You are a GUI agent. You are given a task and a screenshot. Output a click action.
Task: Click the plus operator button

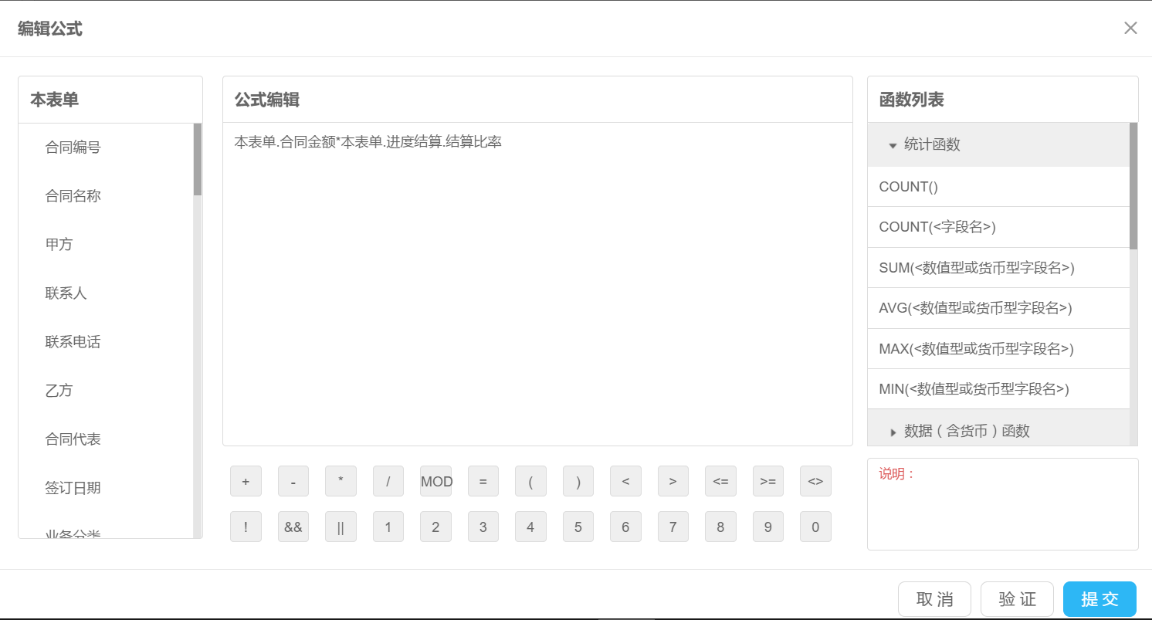pos(245,481)
